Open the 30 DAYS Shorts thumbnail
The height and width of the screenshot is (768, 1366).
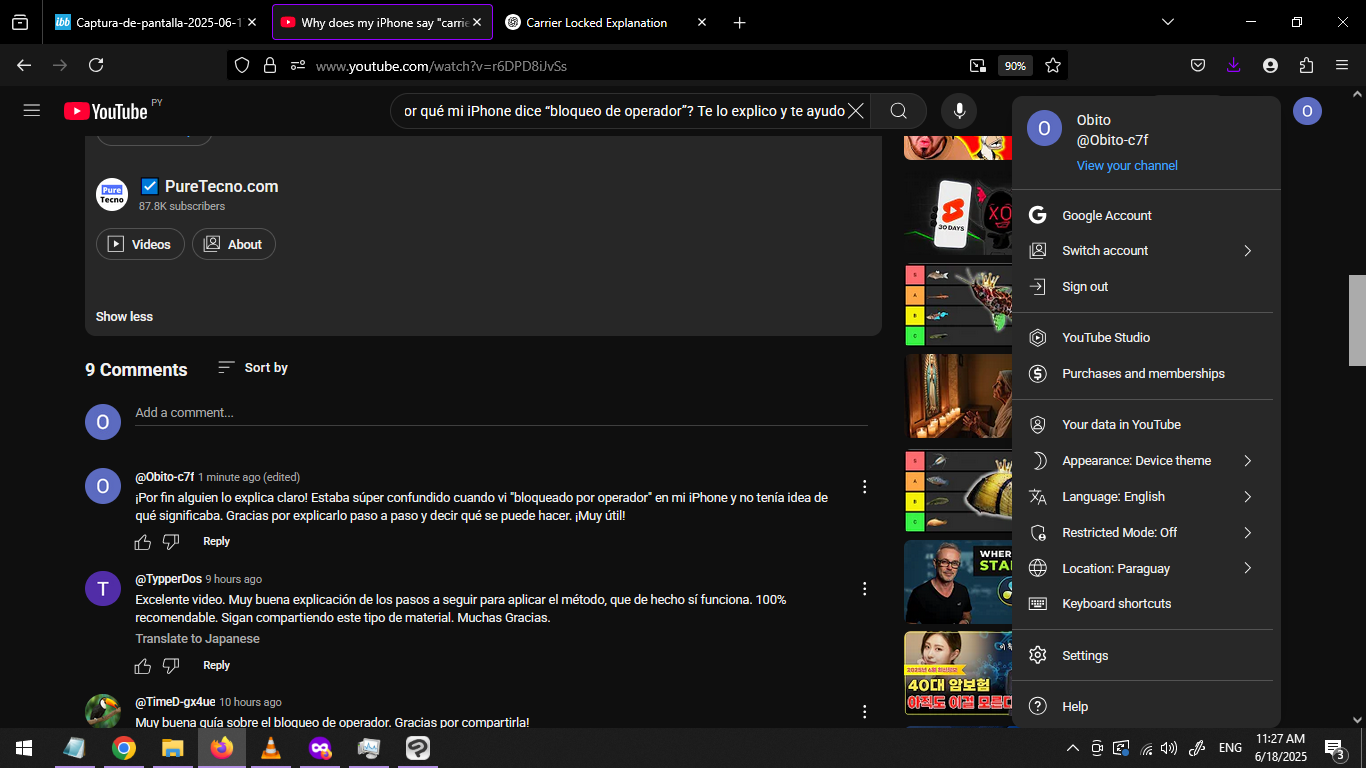(958, 213)
